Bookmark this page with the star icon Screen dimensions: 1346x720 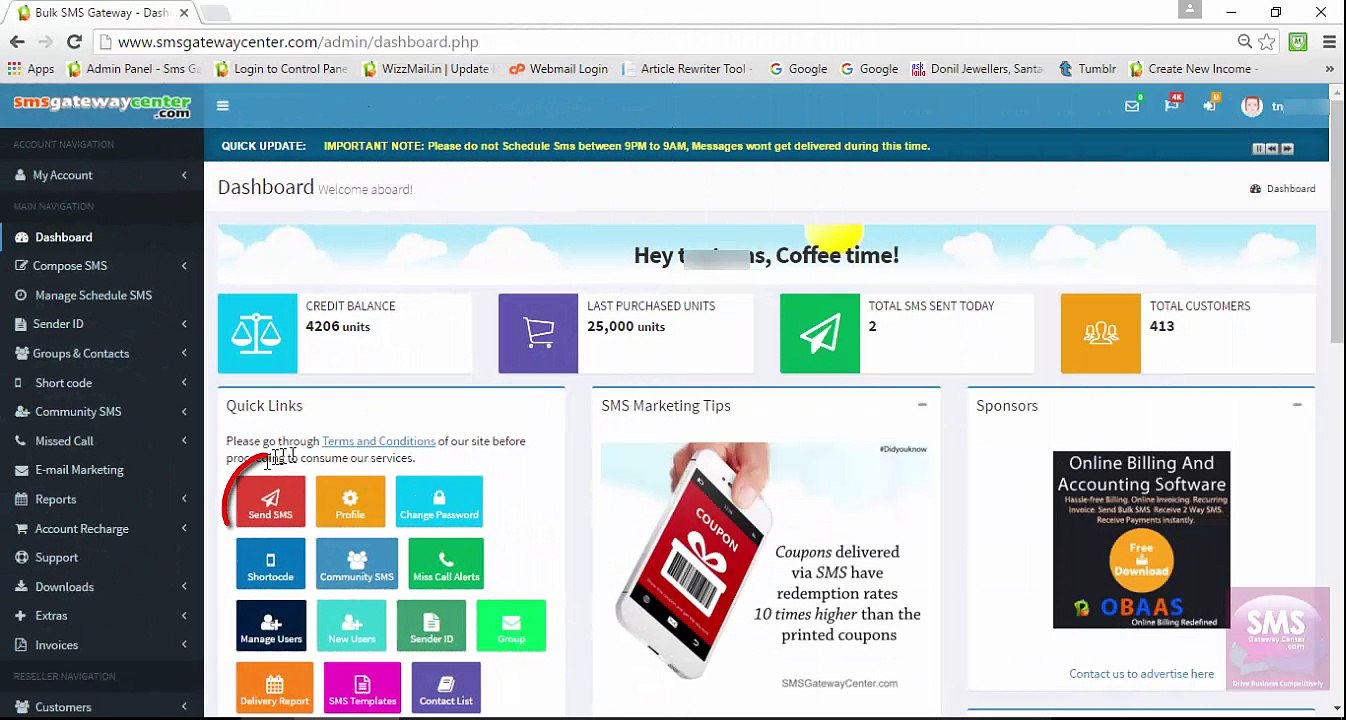[x=1267, y=42]
